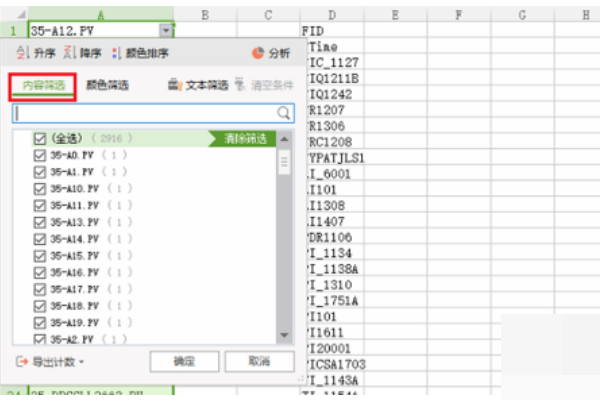Click cell containing IC_1127
Viewport: 600px width, 400px height.
coord(335,62)
